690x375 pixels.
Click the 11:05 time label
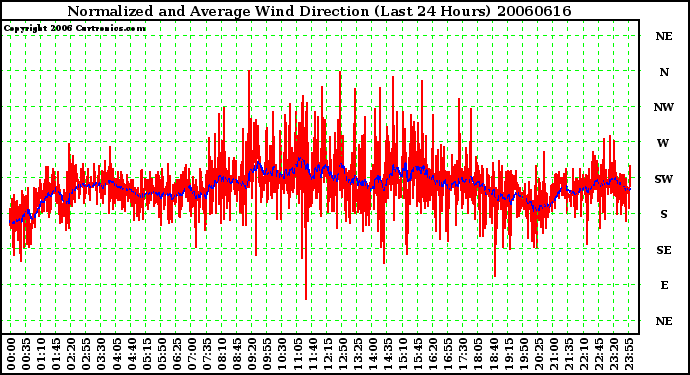tap(297, 354)
